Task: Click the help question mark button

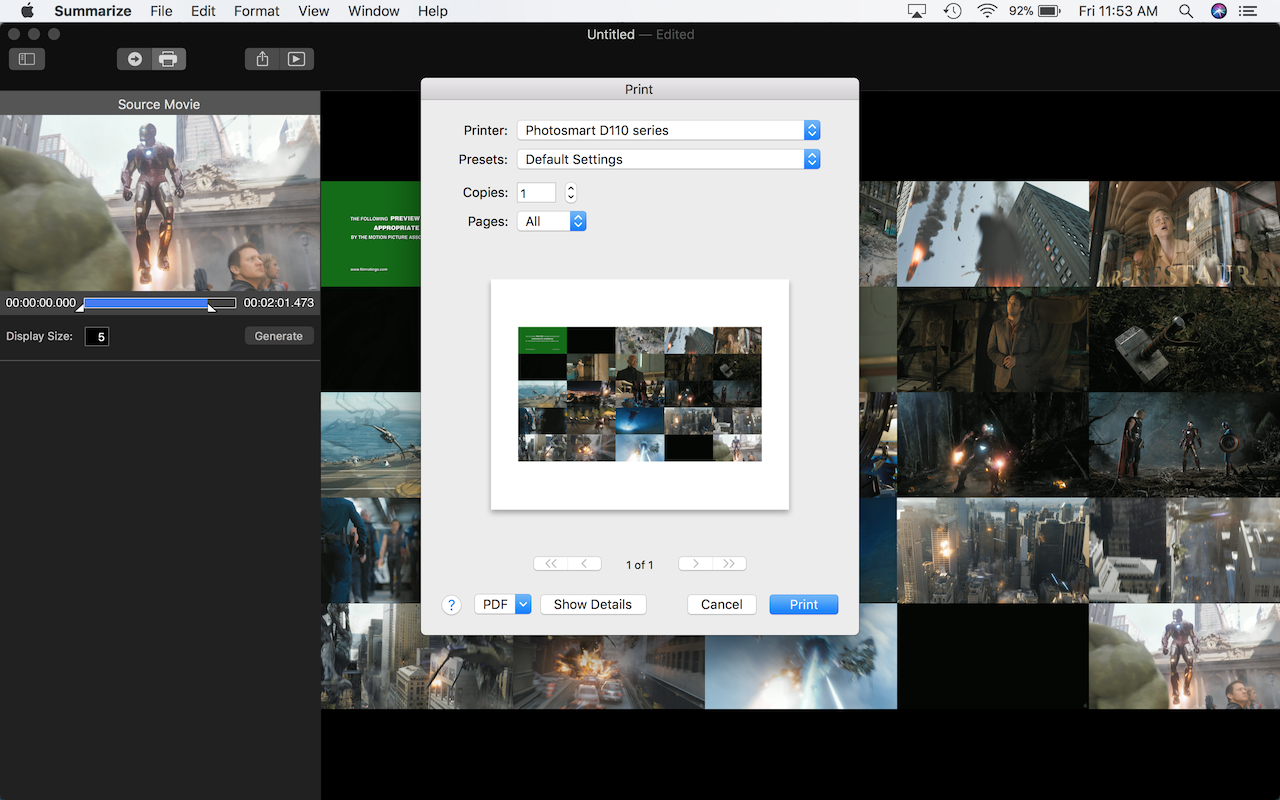Action: [x=451, y=605]
